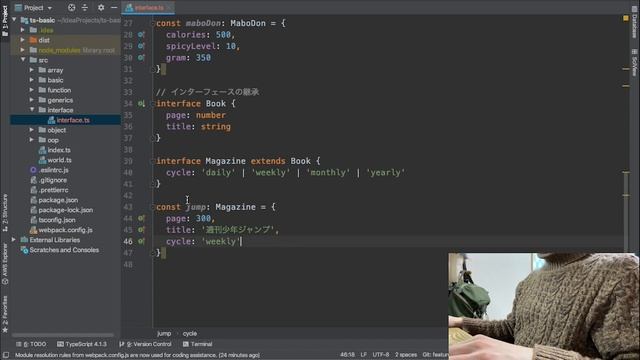Click the gutter icon at line 46

coord(141,241)
